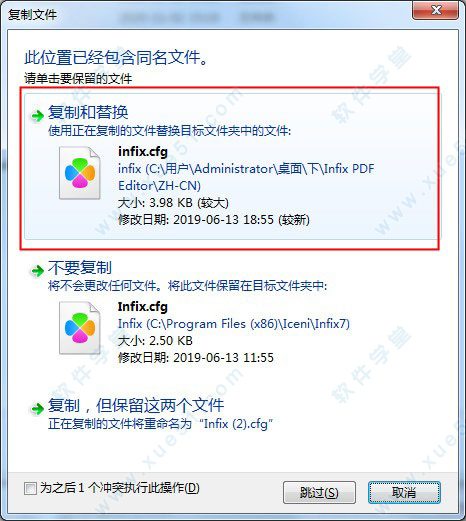The height and width of the screenshot is (521, 466).
Task: Click the Program Files (x86)\Iceni\Infix7 path
Action: pos(234,324)
